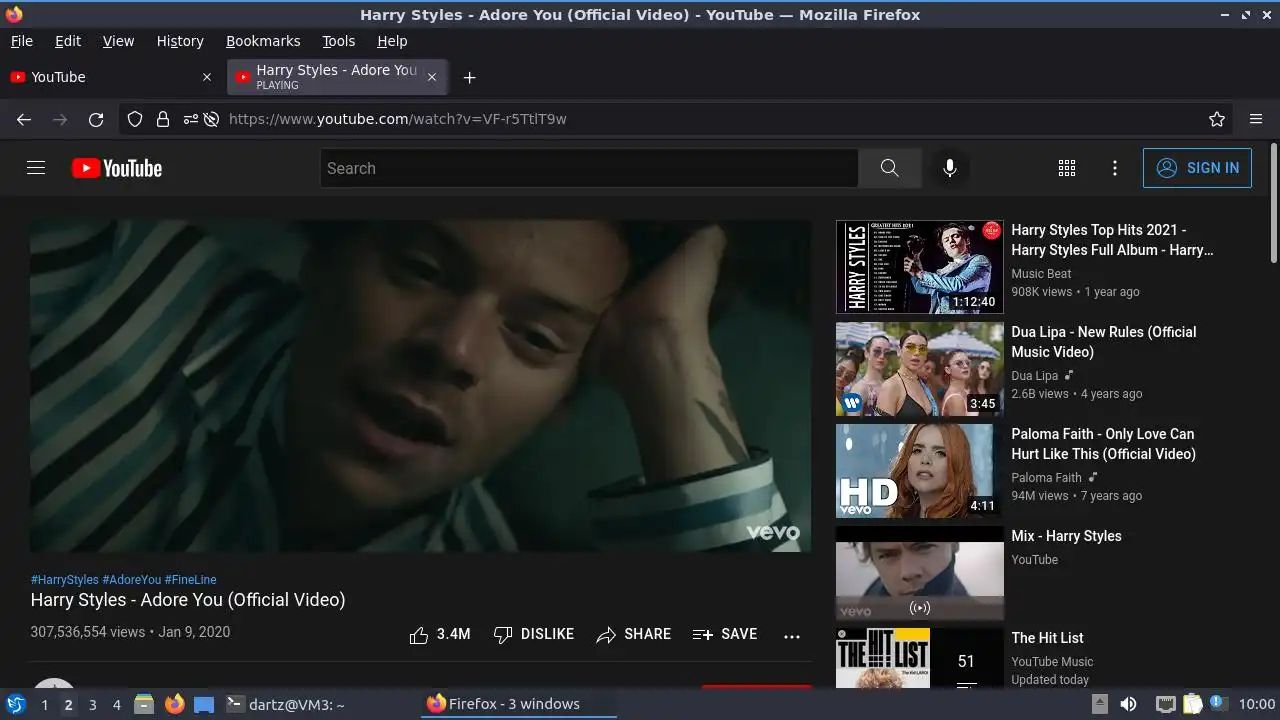This screenshot has height=720, width=1280.
Task: Open the Tools menu
Action: pos(339,41)
